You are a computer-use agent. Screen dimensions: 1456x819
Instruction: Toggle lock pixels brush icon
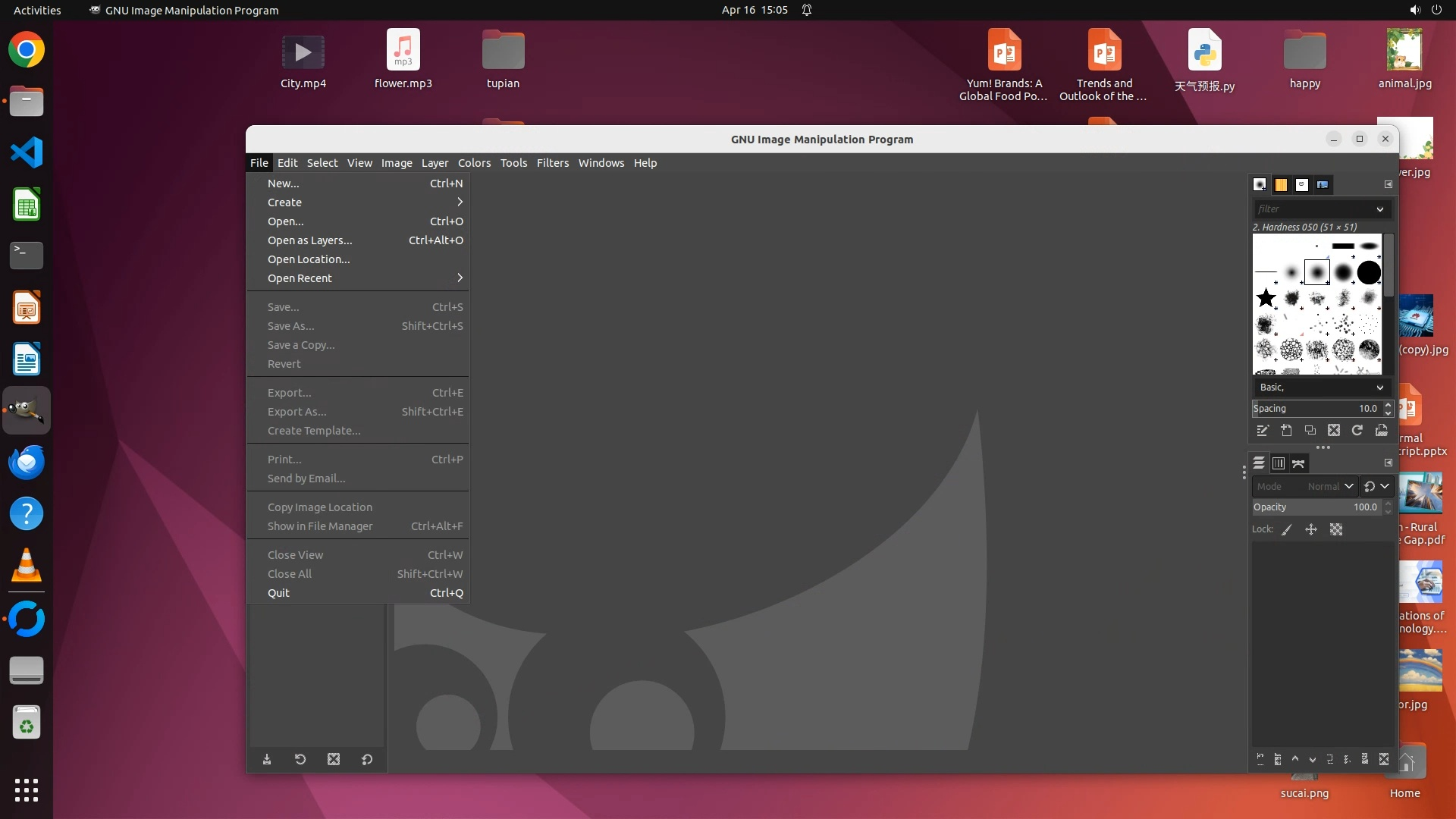point(1287,530)
